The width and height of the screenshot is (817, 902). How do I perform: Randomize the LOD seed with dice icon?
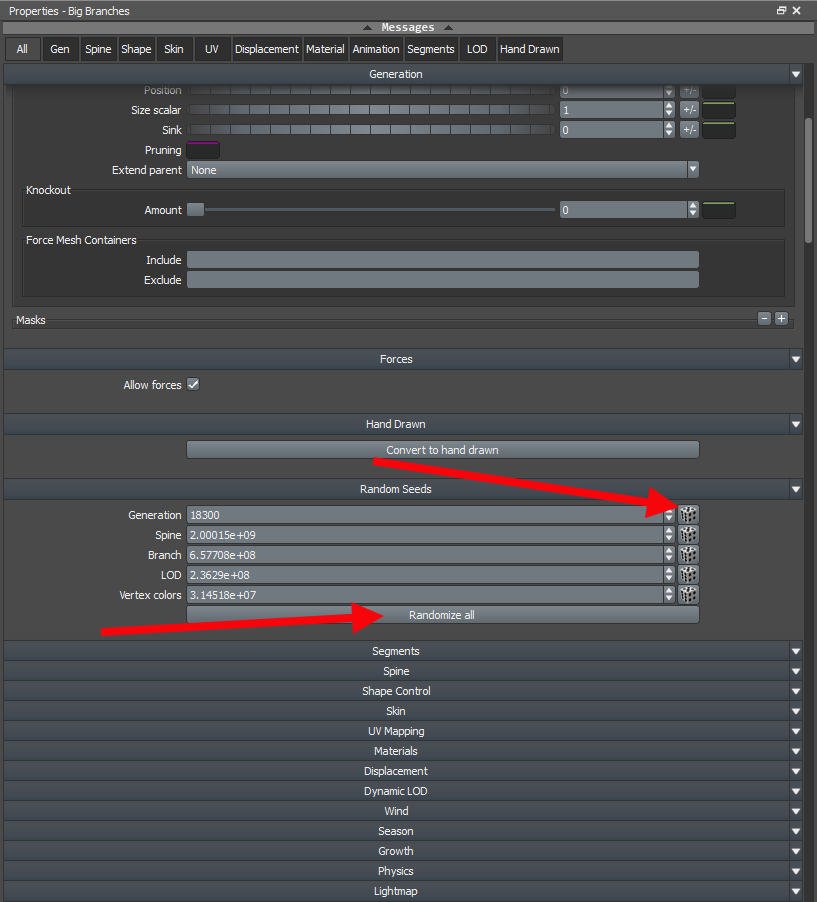tap(688, 575)
